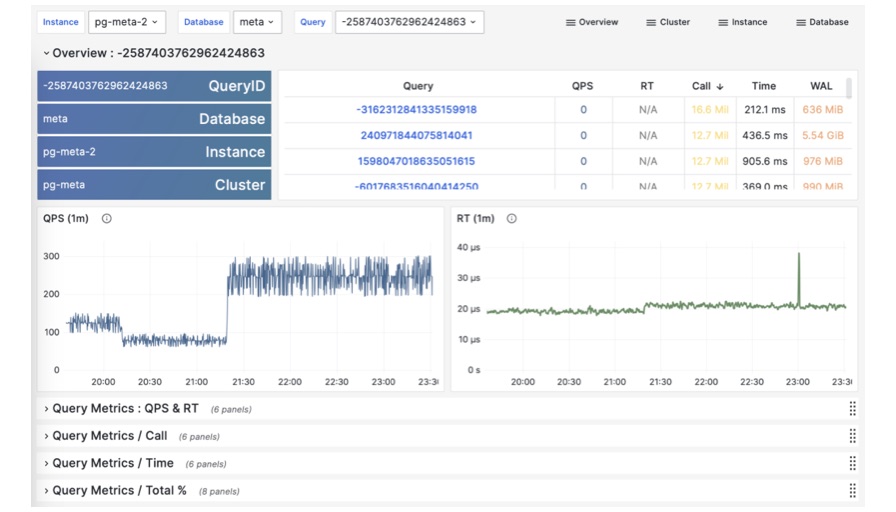Screen dimensions: 896x512
Task: Click drag handle on Query Metrics / Total % row
Action: [x=852, y=490]
